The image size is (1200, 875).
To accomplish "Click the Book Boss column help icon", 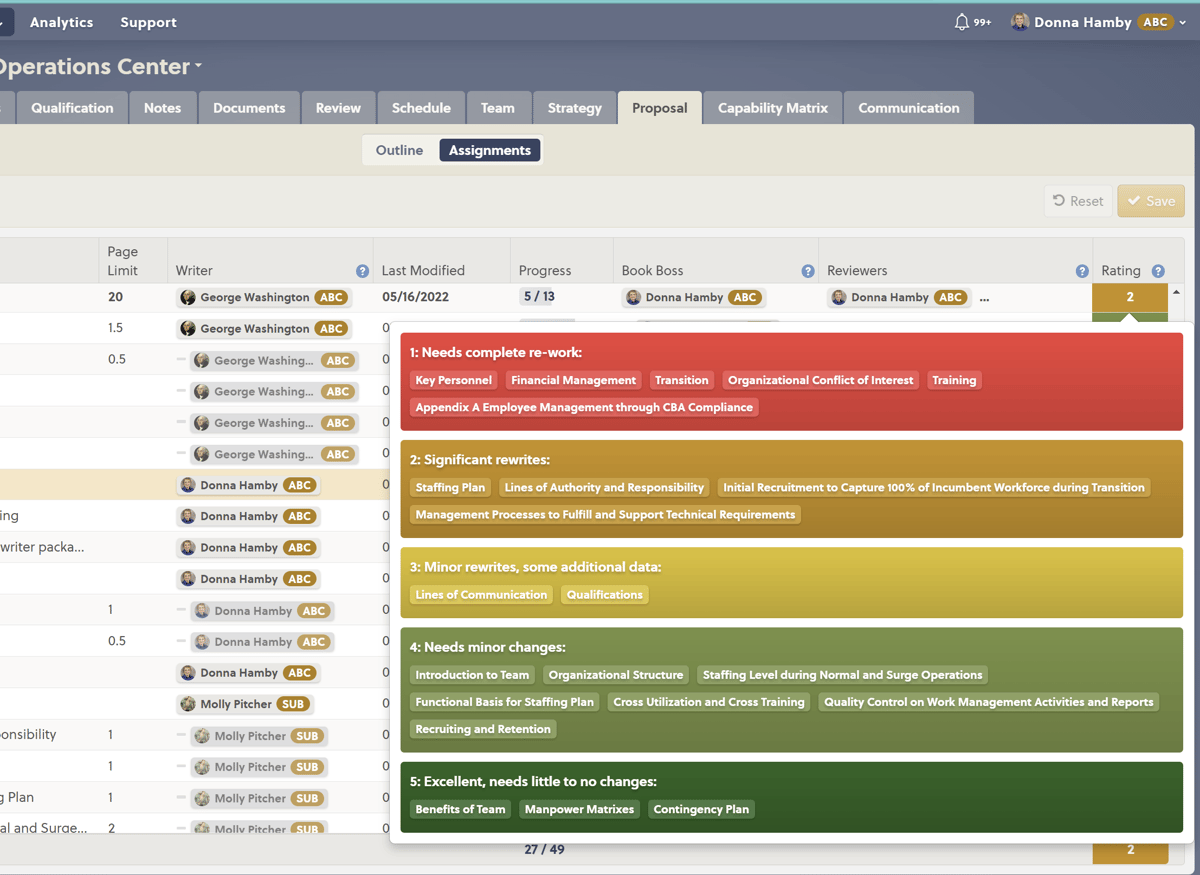I will (807, 271).
